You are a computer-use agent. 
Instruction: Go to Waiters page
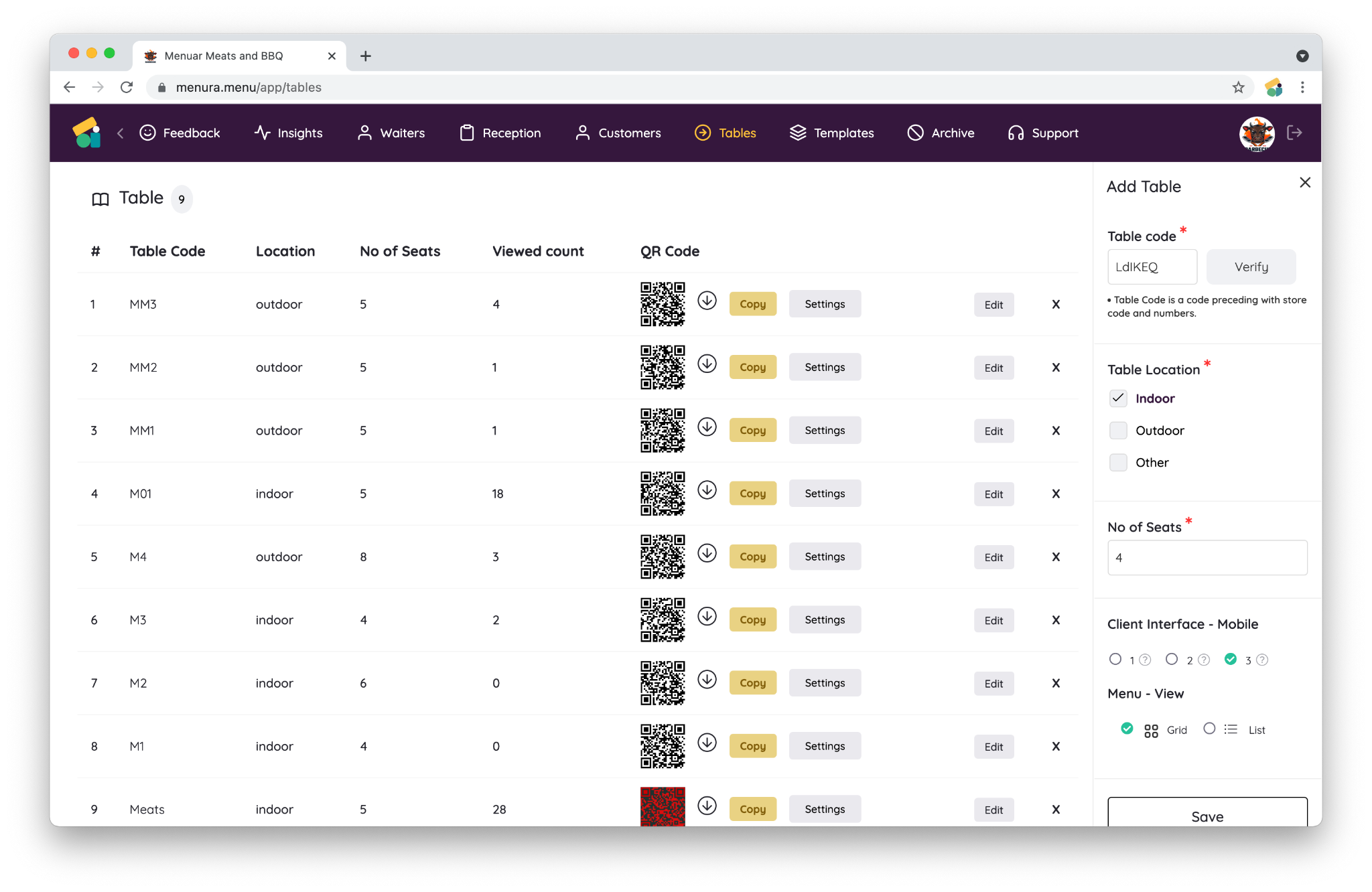[x=391, y=133]
